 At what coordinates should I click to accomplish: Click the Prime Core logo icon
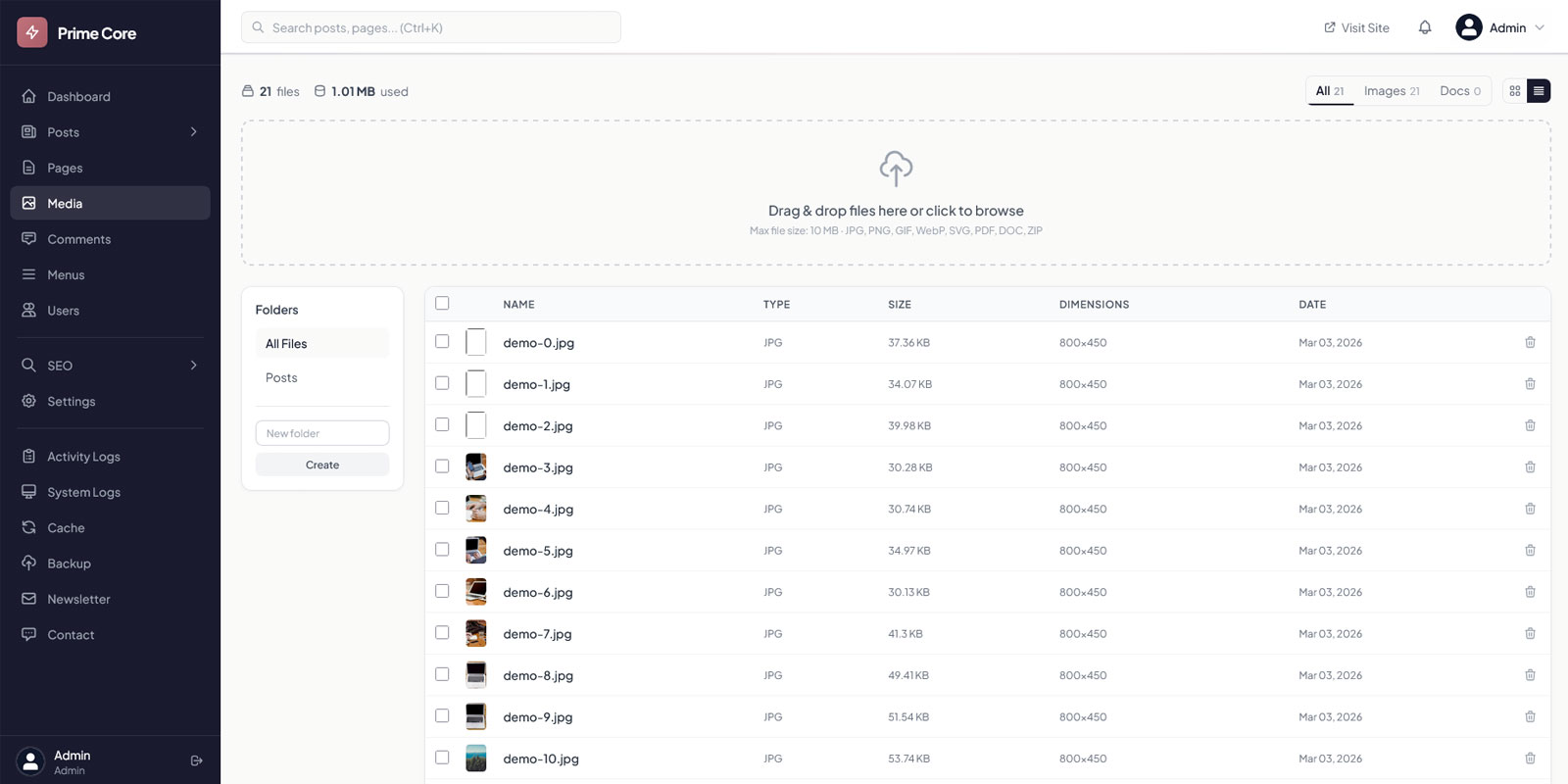click(32, 32)
